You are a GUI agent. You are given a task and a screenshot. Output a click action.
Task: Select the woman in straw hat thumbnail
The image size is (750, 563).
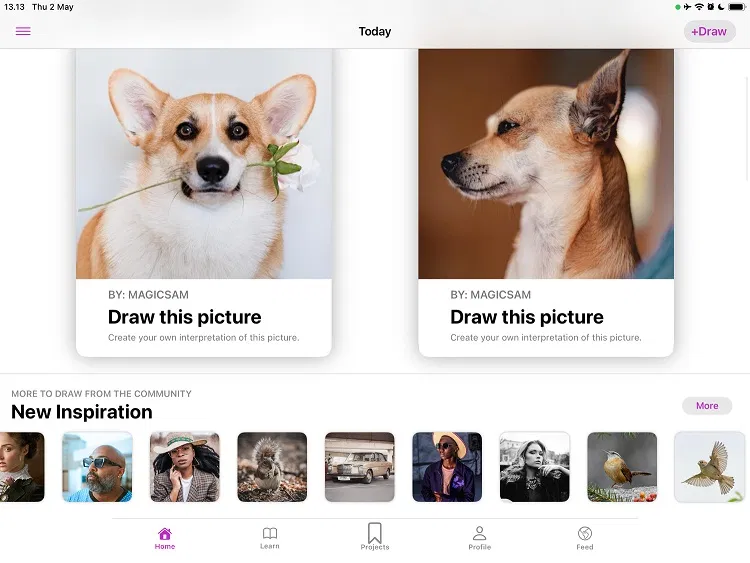tap(185, 467)
